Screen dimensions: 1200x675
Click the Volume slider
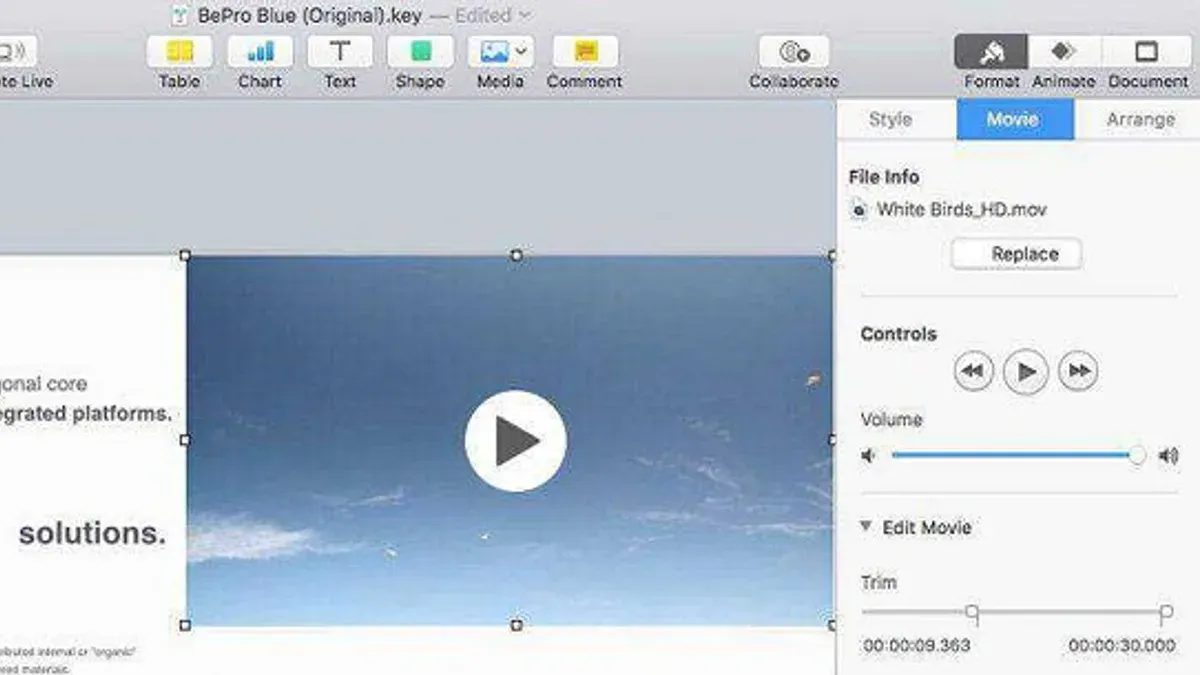tap(1018, 455)
